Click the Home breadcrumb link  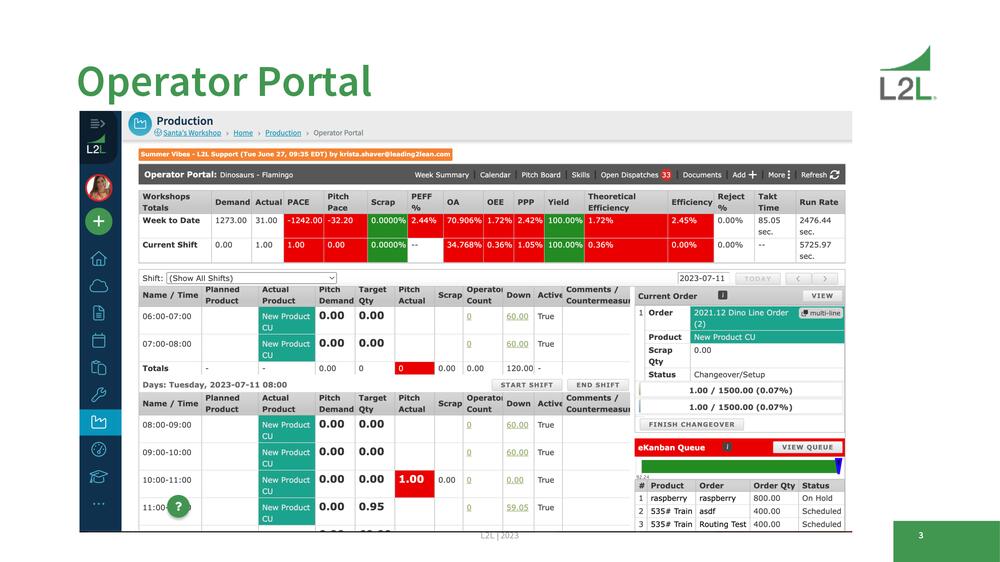tap(243, 133)
